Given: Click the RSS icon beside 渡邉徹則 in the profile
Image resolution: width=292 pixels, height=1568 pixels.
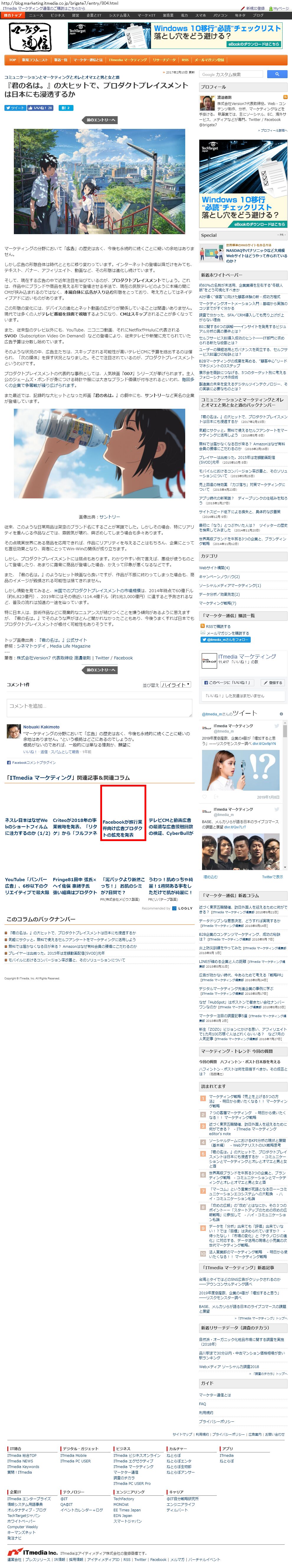Looking at the screenshot, I should tap(285, 97).
